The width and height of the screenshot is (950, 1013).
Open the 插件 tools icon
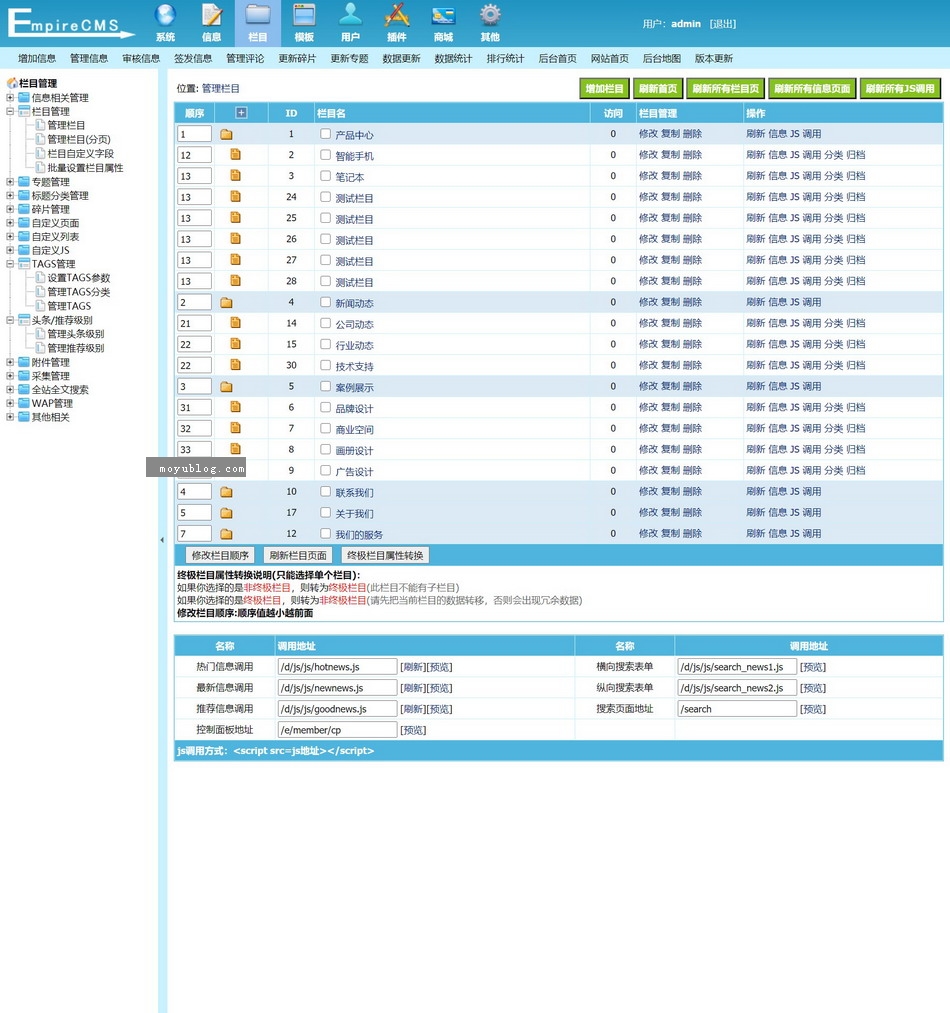(397, 16)
